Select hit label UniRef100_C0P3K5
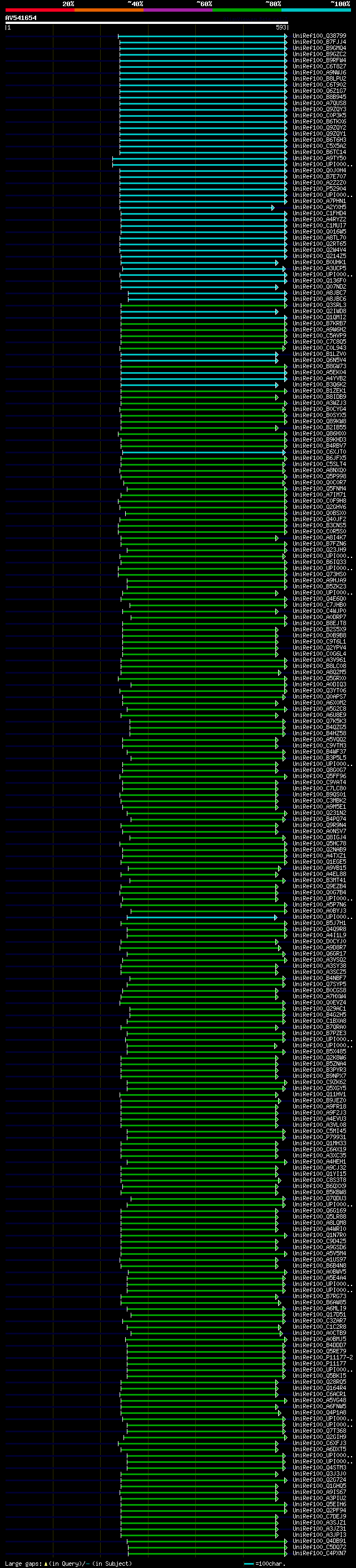Screen dimensions: 356x1568 (x=319, y=116)
